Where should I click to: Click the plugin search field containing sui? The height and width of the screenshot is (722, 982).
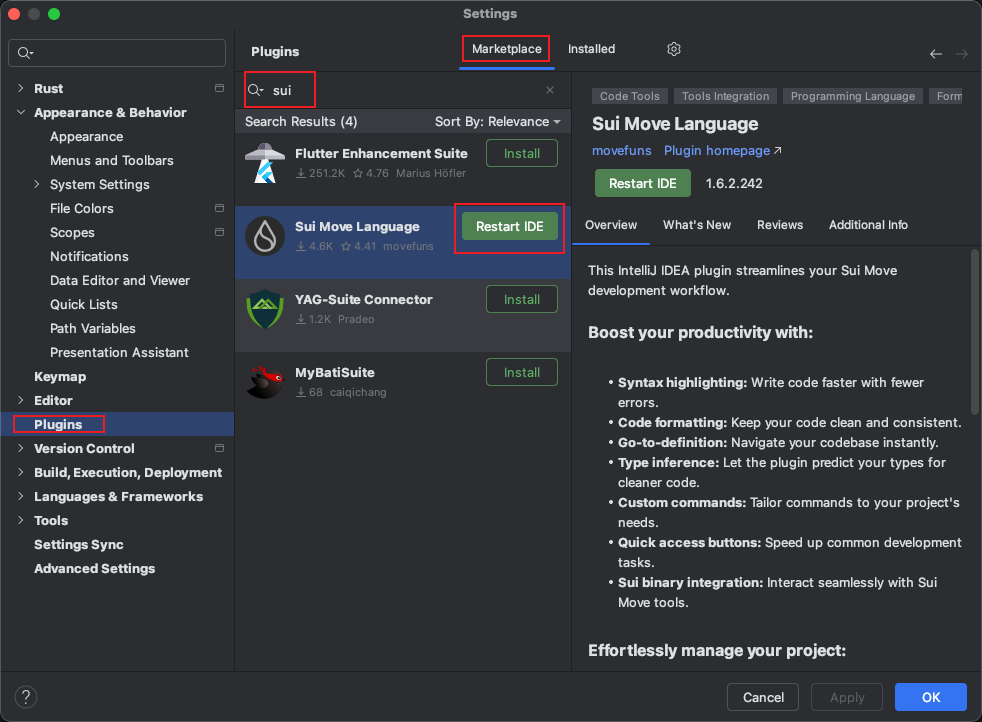401,90
